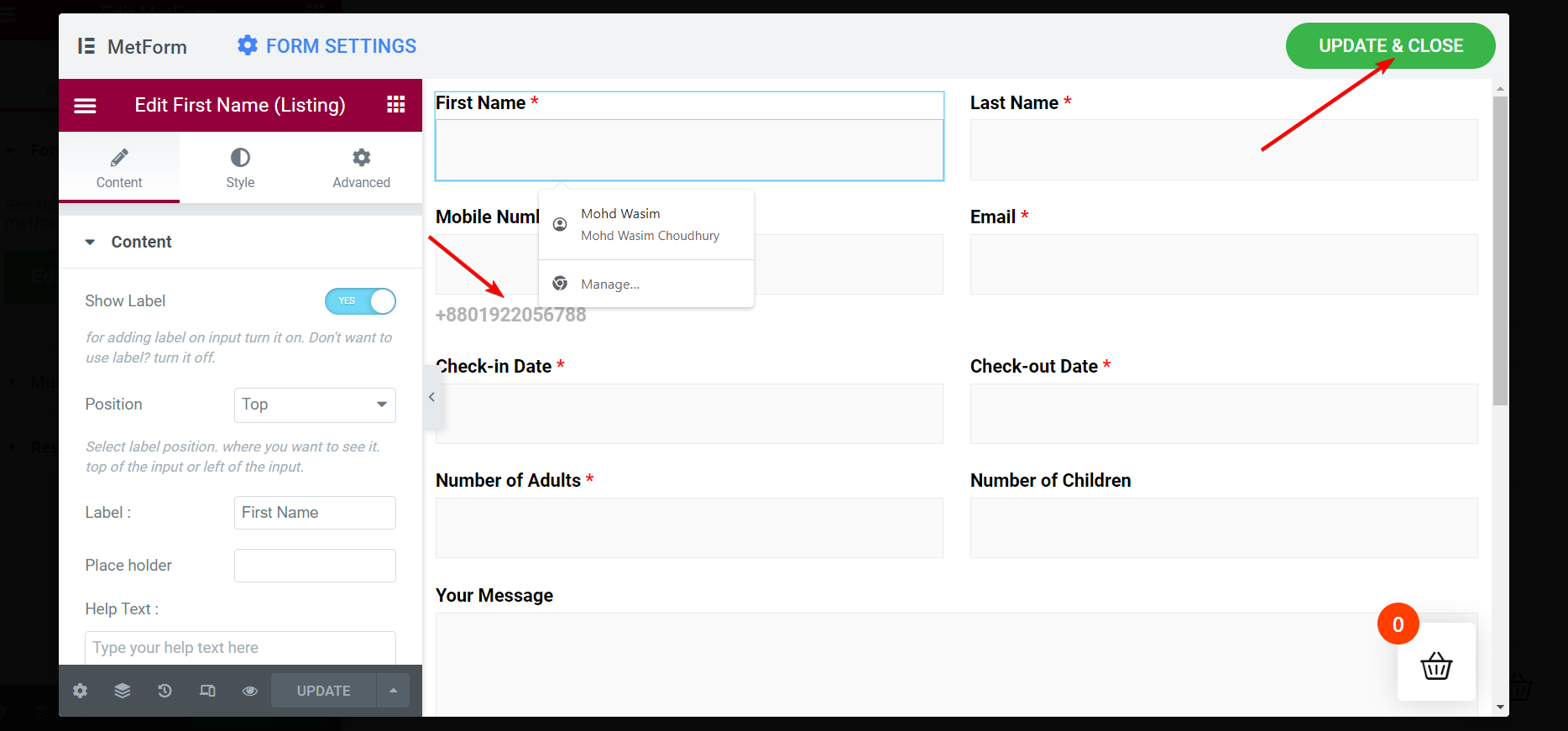Click the scrollbar down arrow

coord(1500,708)
